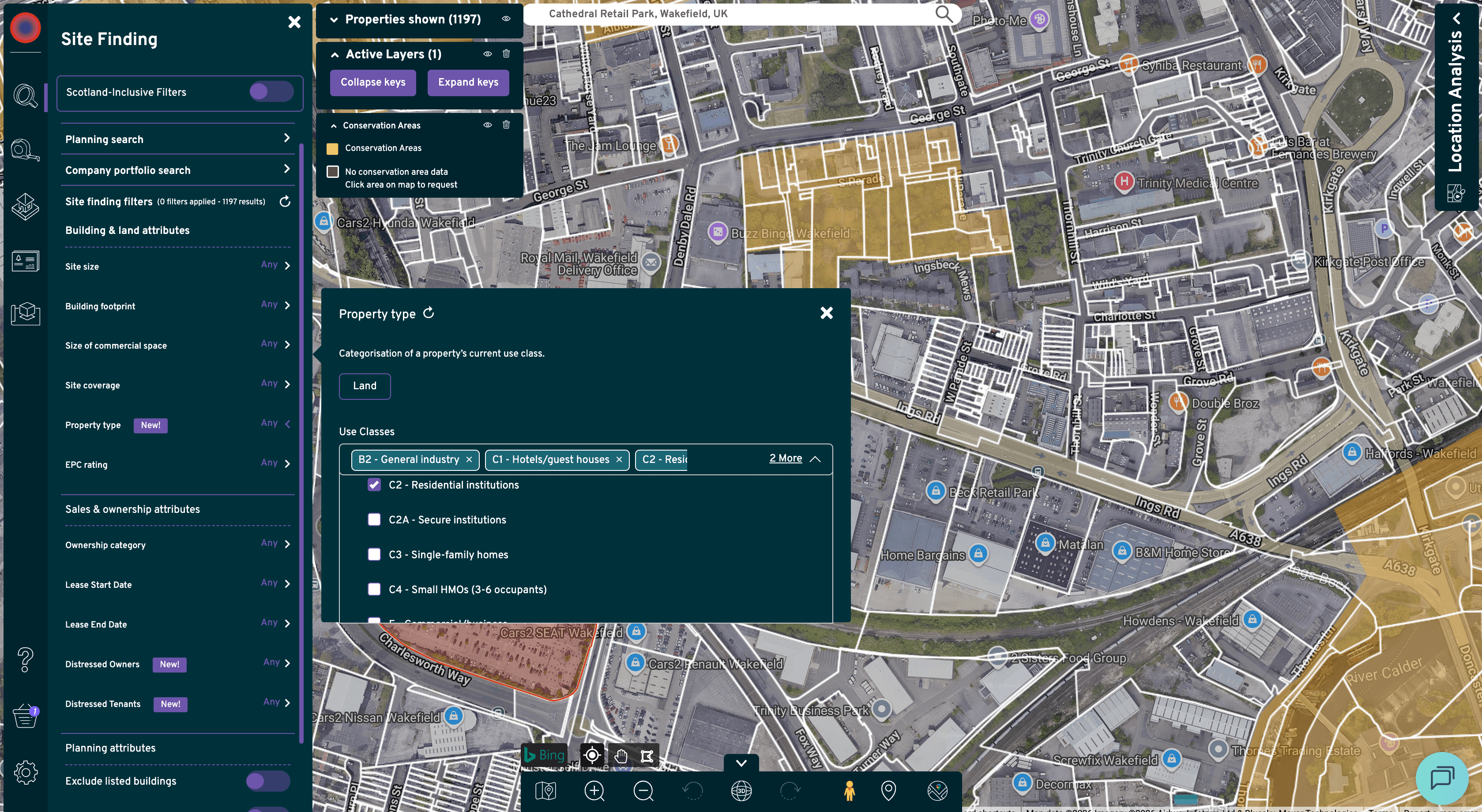This screenshot has width=1482, height=812.
Task: Click the zoom out magnifier icon
Action: [x=643, y=791]
